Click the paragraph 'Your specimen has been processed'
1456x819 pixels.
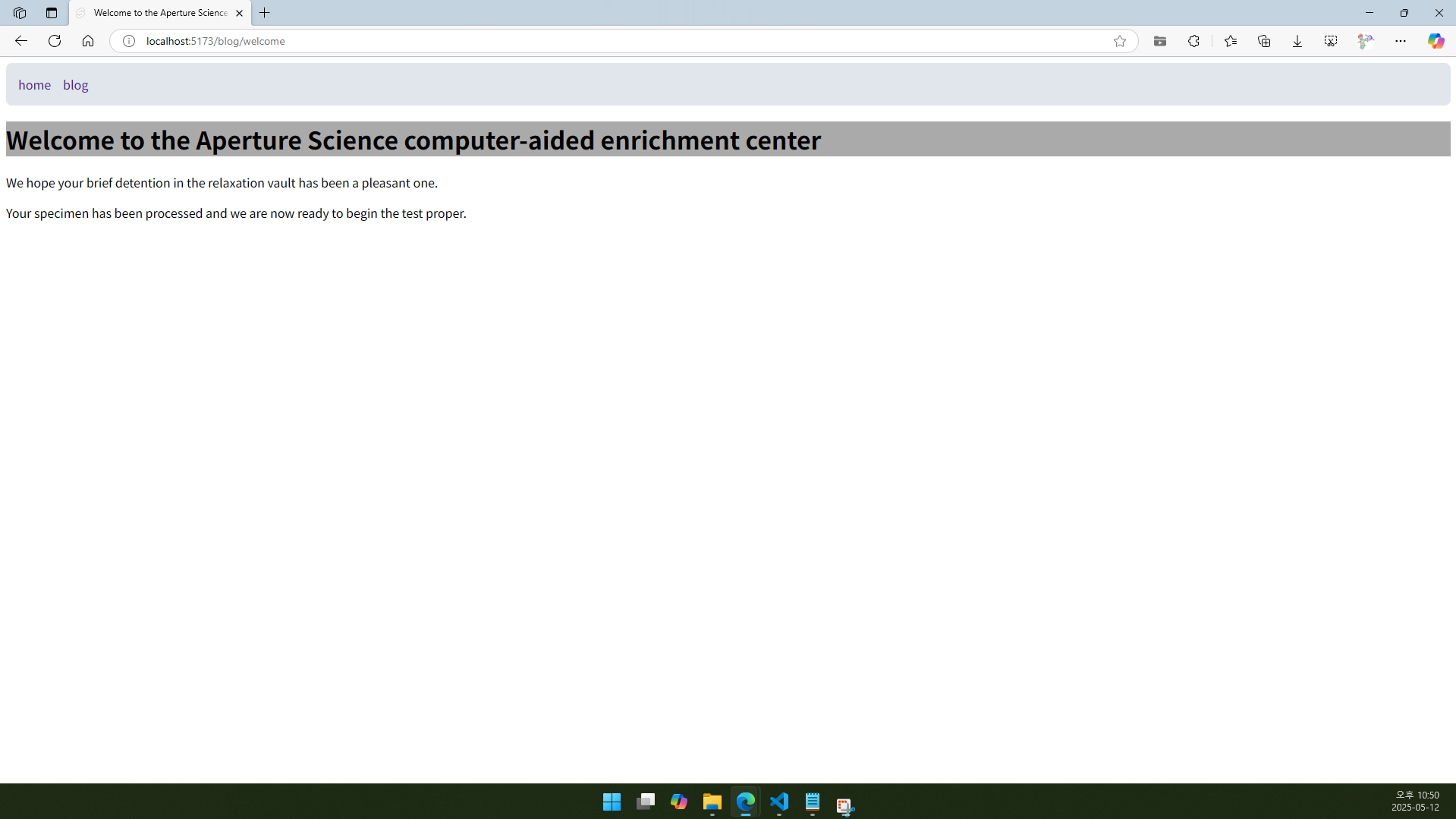tap(236, 213)
